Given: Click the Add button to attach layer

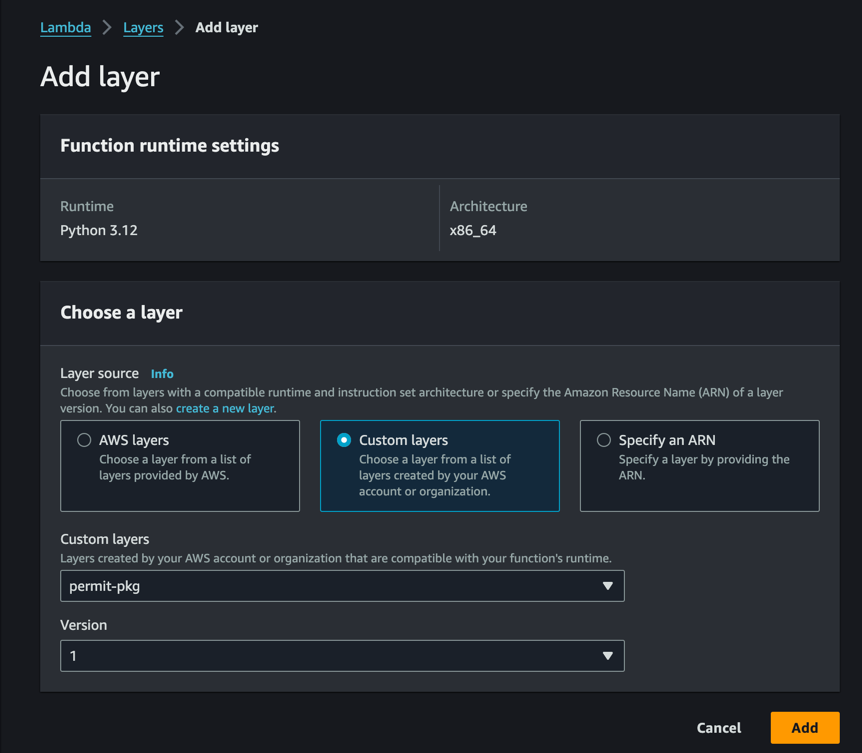Looking at the screenshot, I should click(805, 728).
